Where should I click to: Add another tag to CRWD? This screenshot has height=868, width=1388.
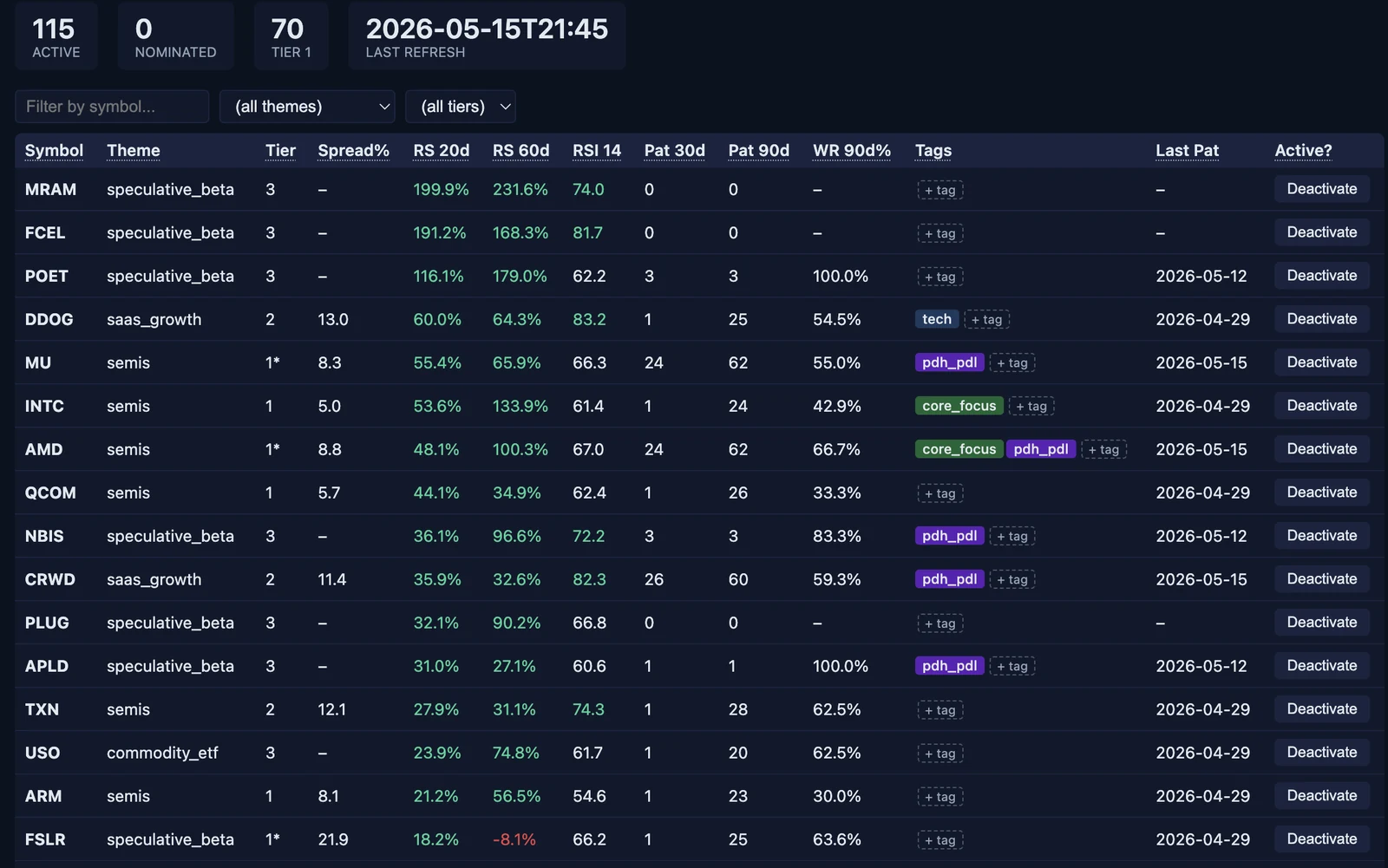(x=1012, y=580)
